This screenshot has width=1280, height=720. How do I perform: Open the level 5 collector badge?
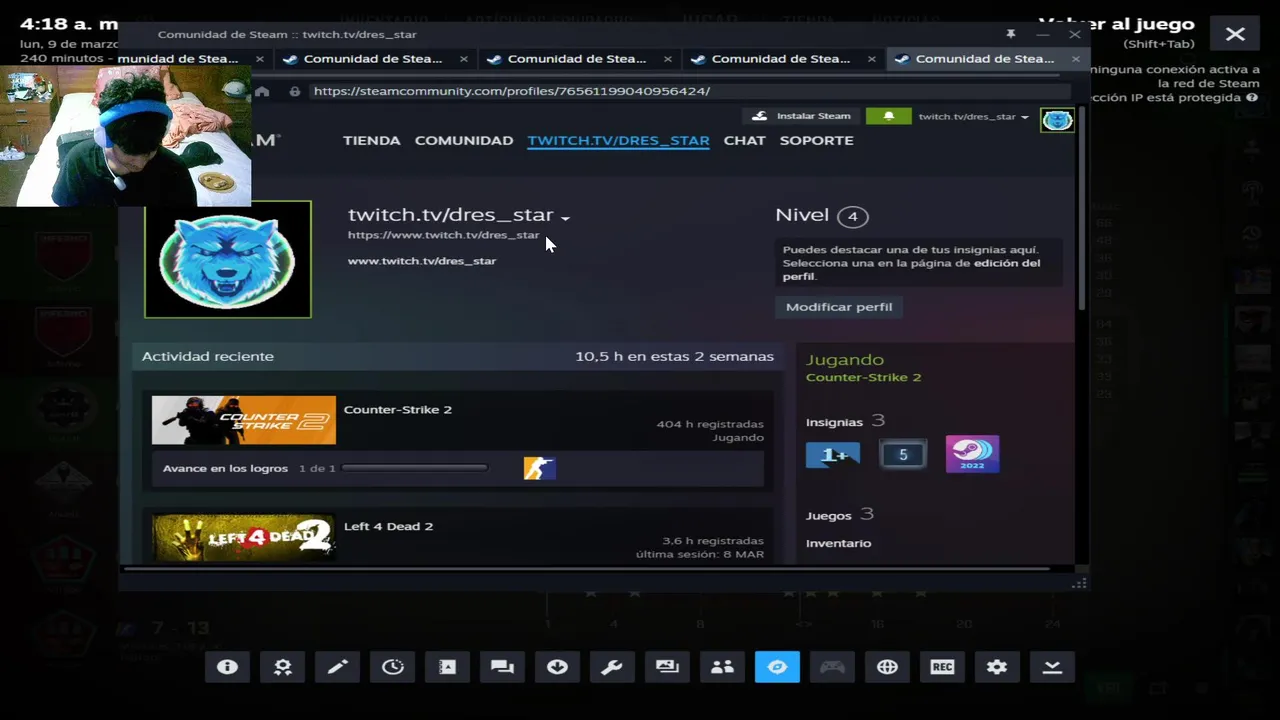pyautogui.click(x=903, y=455)
